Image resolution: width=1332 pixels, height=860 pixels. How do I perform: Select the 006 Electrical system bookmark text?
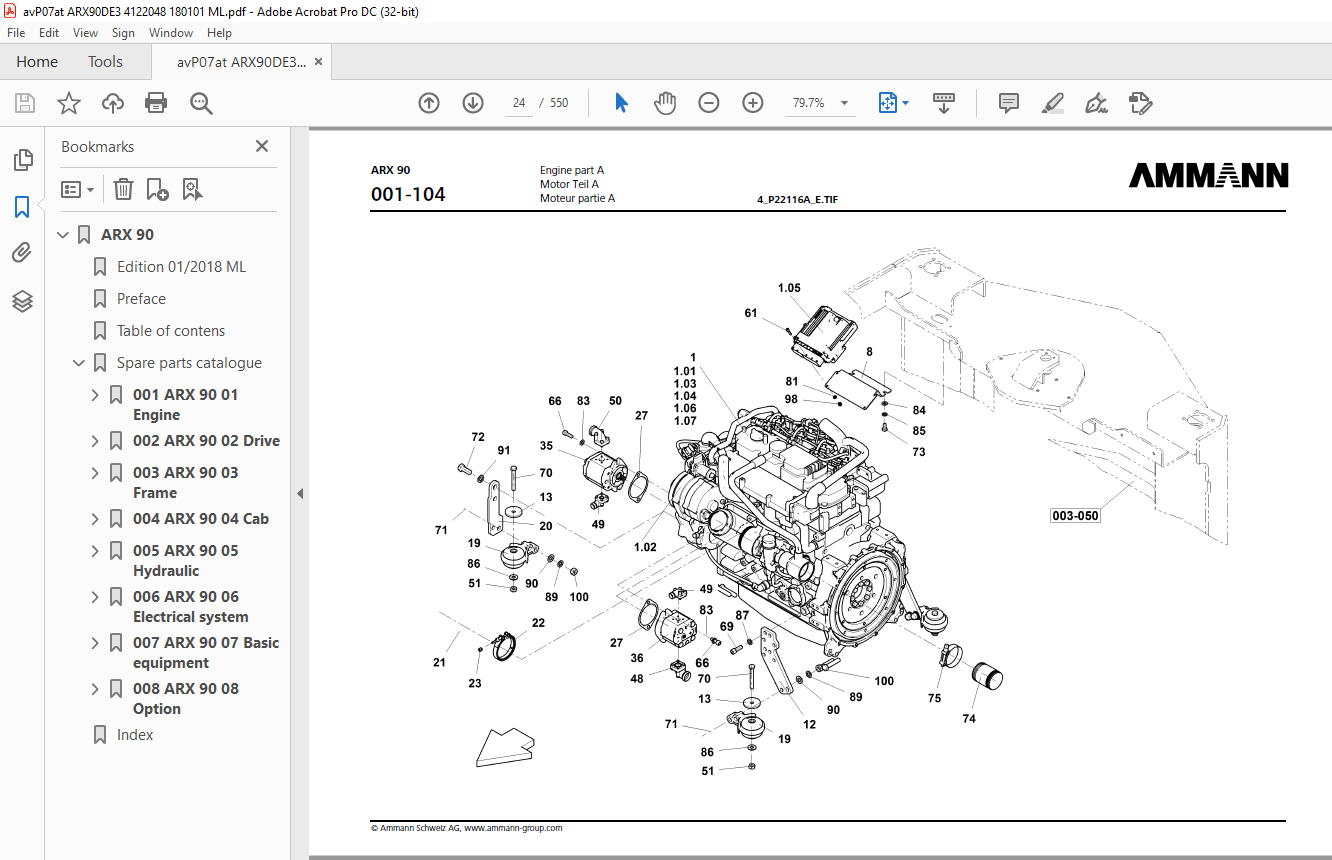point(191,607)
